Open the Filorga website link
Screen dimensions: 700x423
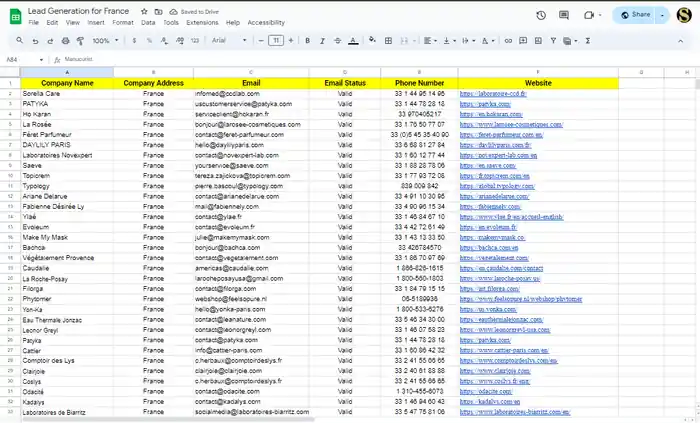coord(490,289)
